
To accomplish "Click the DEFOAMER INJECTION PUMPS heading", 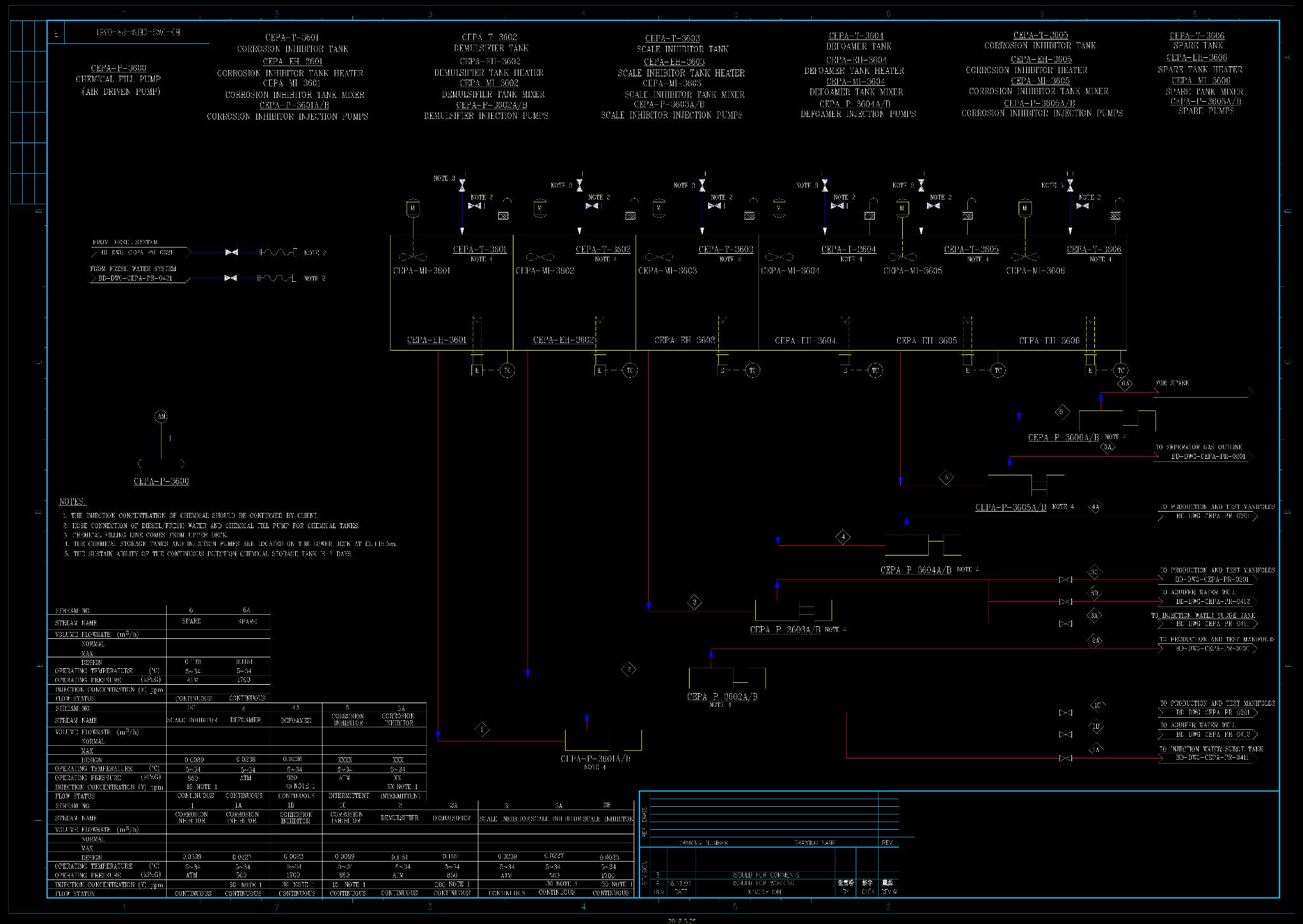I will [x=858, y=114].
